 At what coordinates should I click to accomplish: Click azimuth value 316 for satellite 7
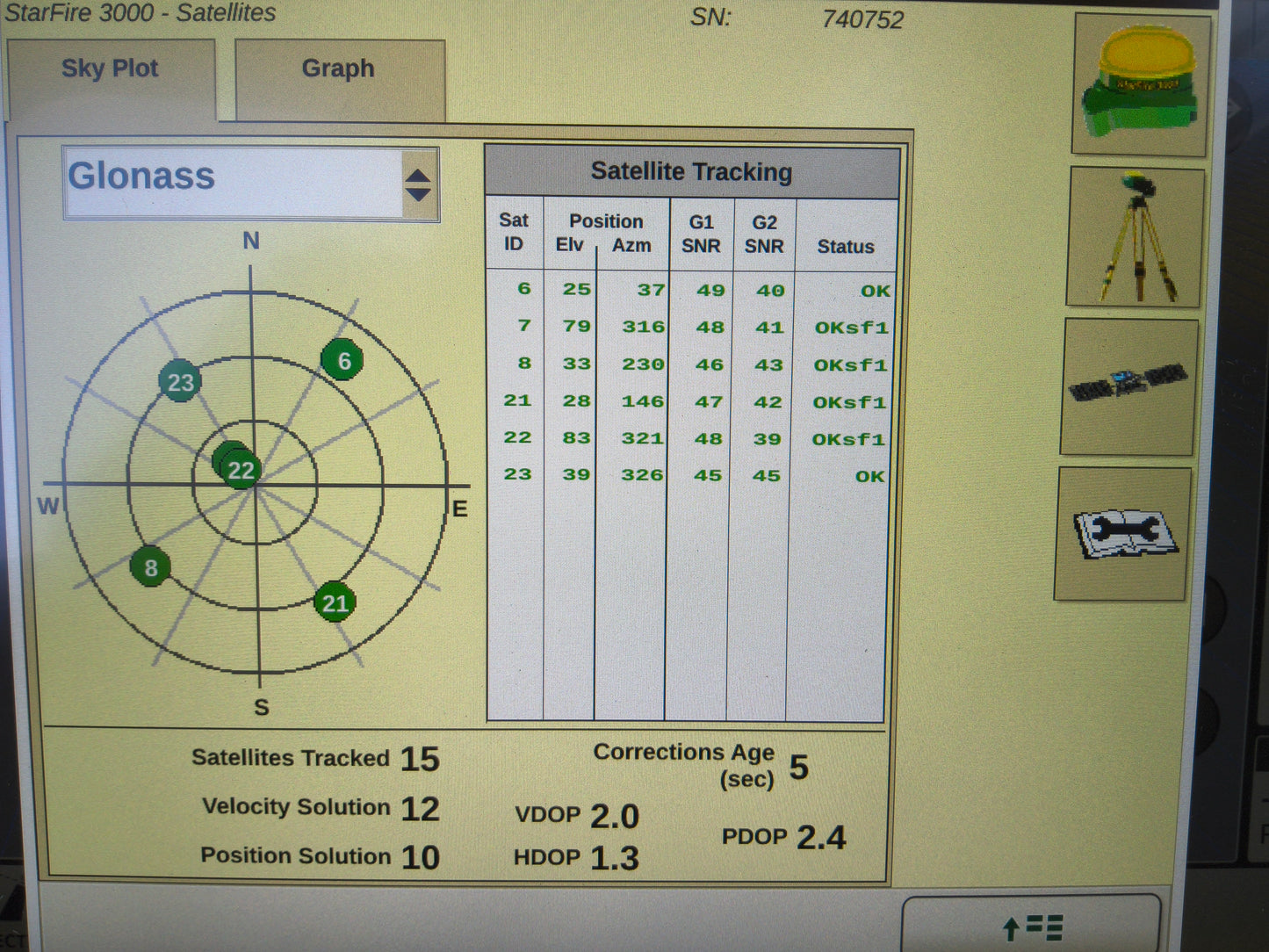(x=644, y=327)
